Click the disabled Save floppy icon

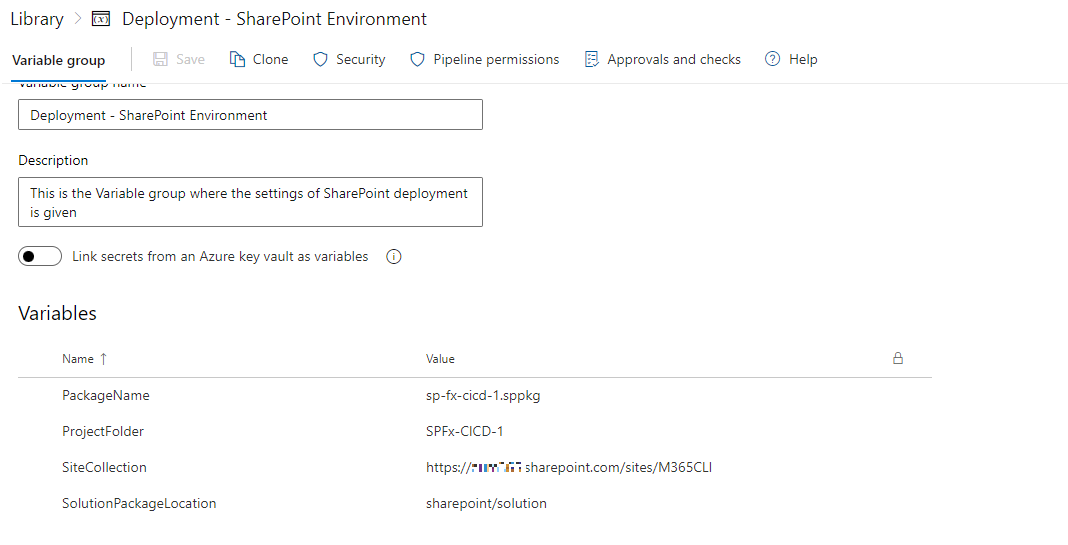tap(160, 59)
